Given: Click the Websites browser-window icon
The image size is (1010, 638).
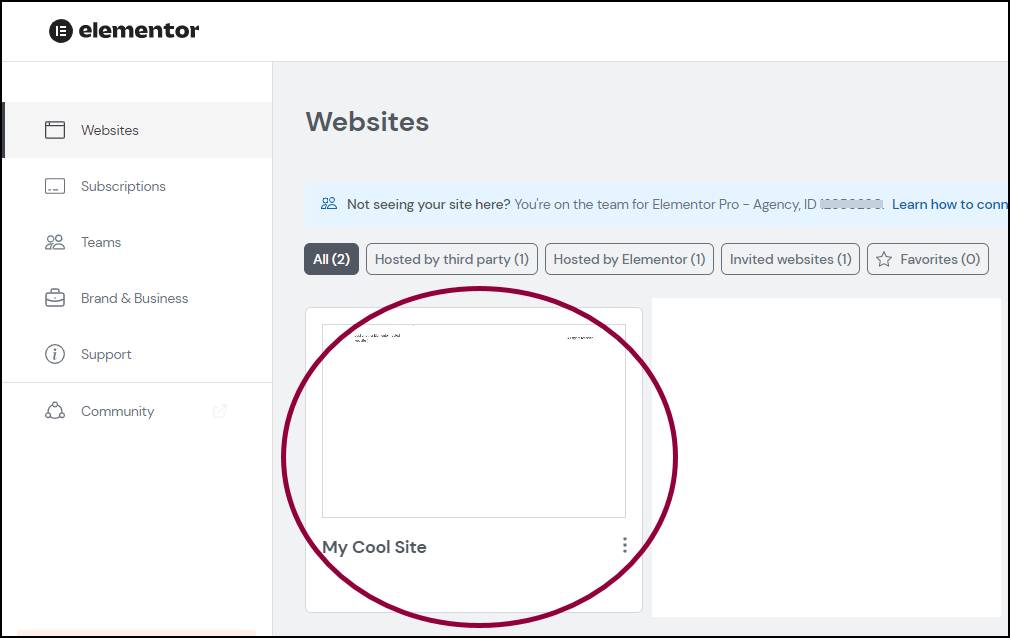Looking at the screenshot, I should pos(55,130).
